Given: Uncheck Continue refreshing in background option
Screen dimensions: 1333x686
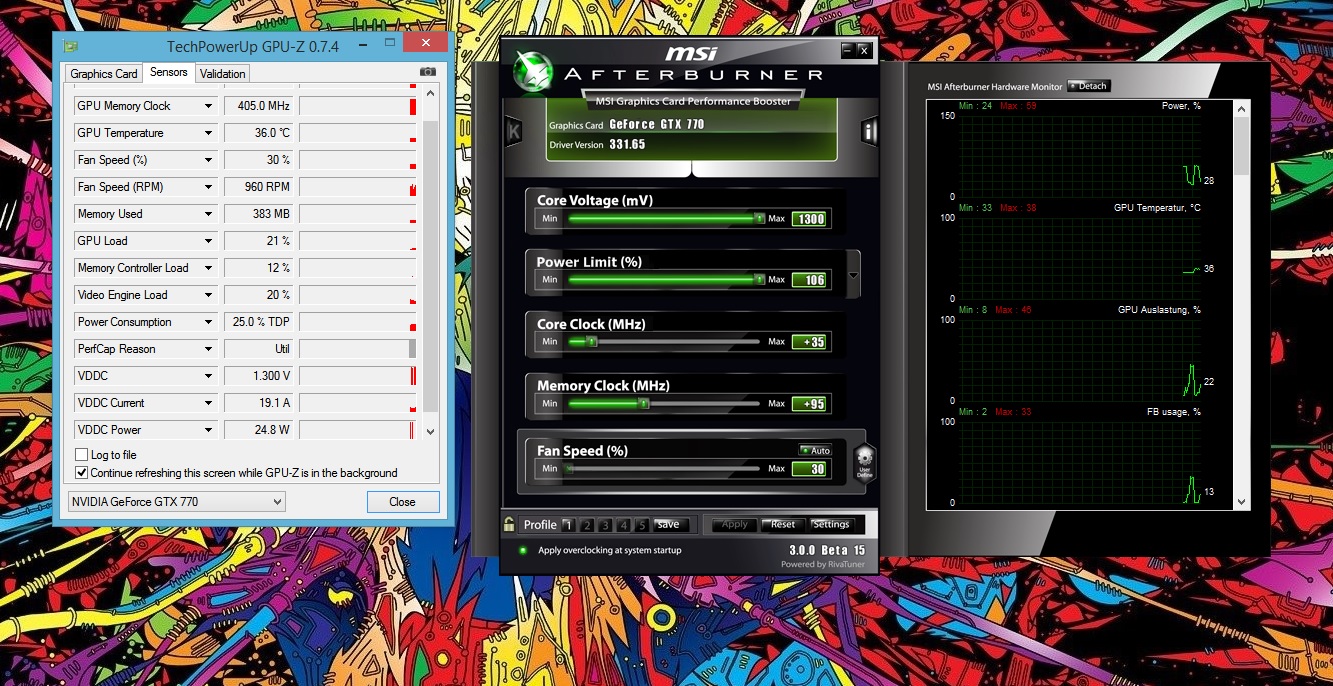Looking at the screenshot, I should point(82,473).
